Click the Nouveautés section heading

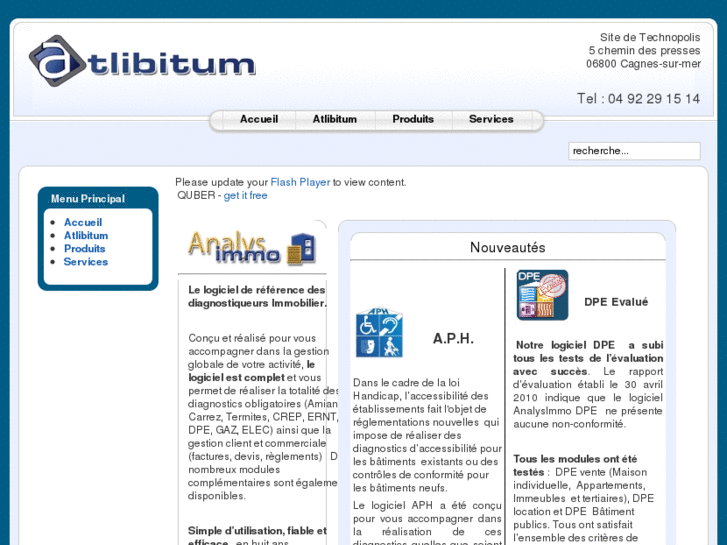[x=508, y=247]
